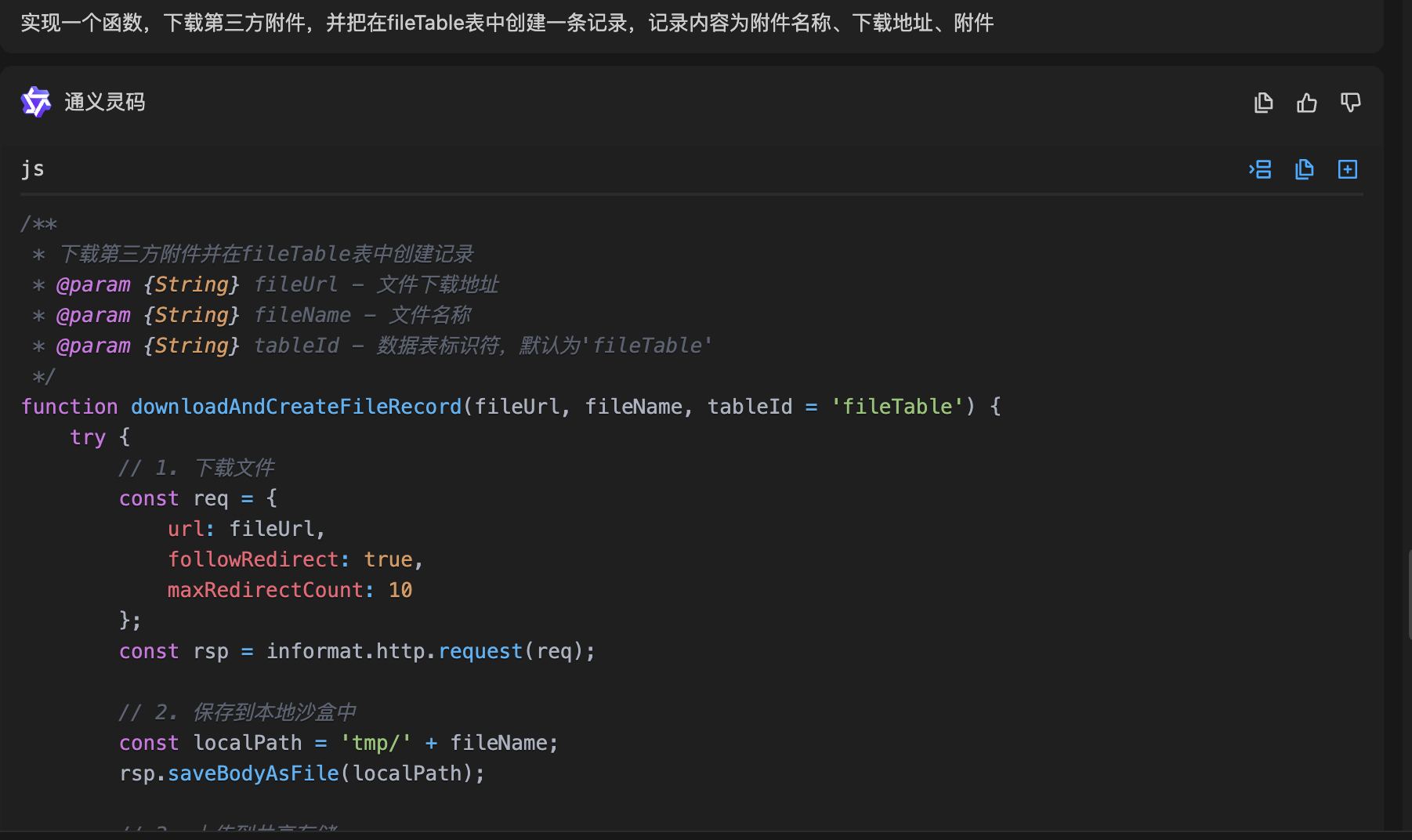The height and width of the screenshot is (840, 1412).
Task: Click the maxRedirectCount value 10
Action: (400, 590)
